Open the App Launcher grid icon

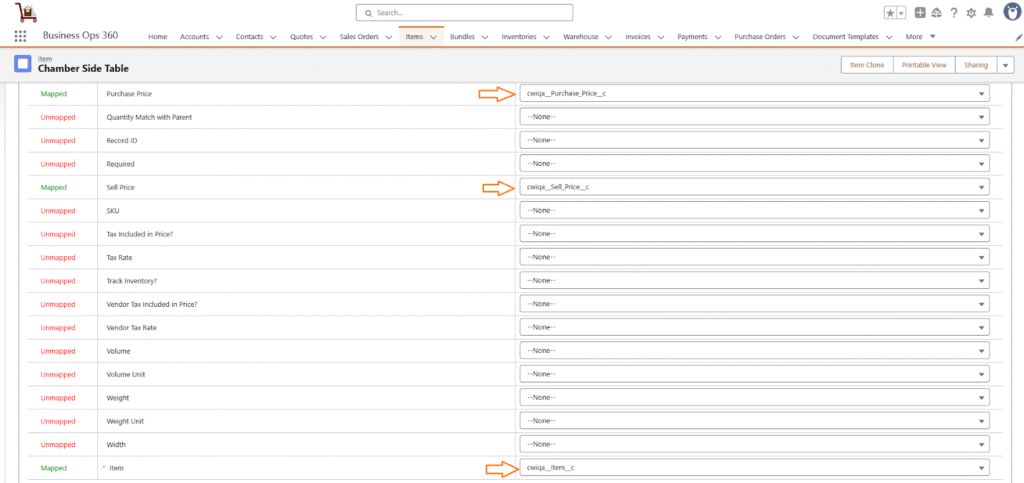[21, 36]
